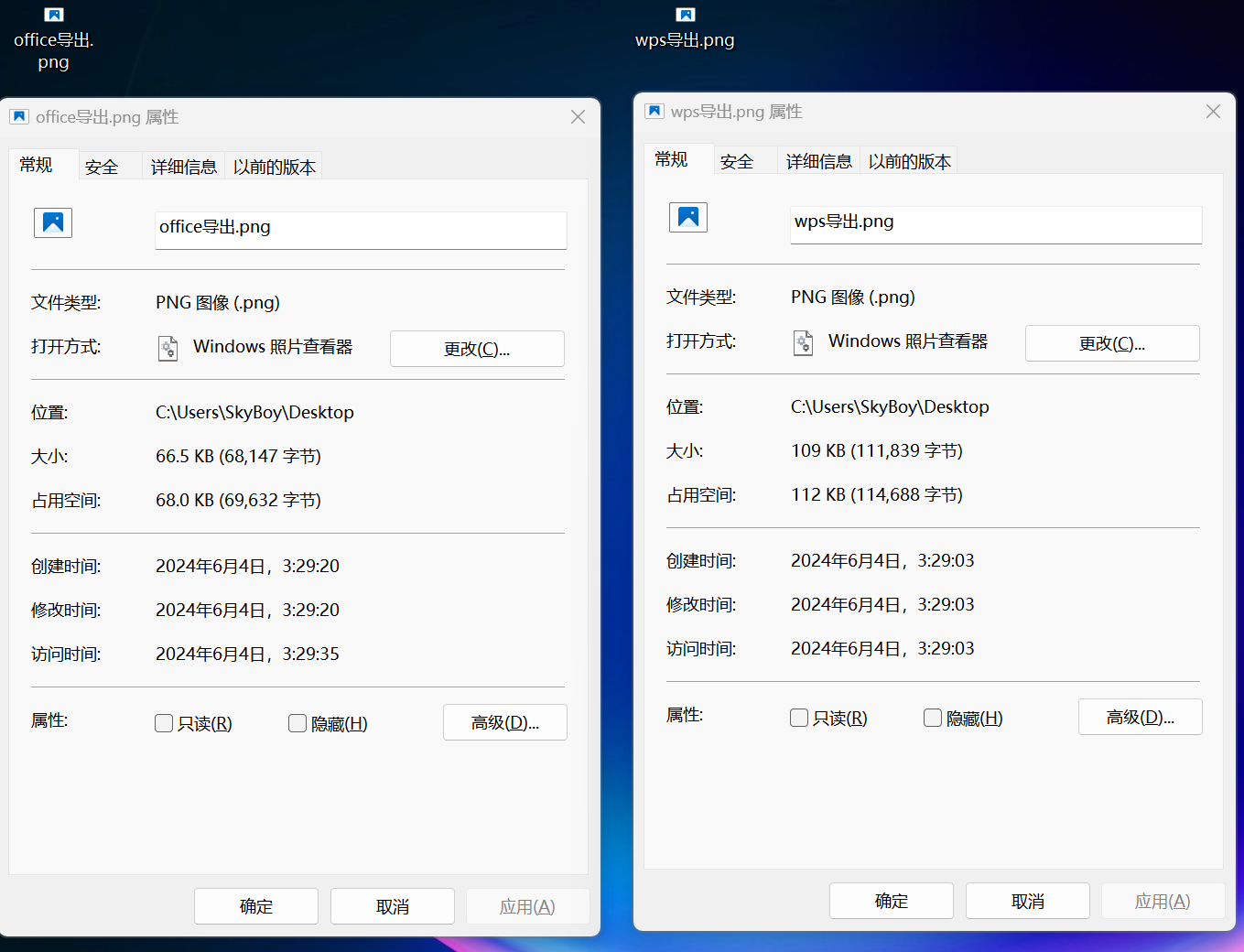
Task: Click access time 3:29:35 value
Action: (x=247, y=654)
